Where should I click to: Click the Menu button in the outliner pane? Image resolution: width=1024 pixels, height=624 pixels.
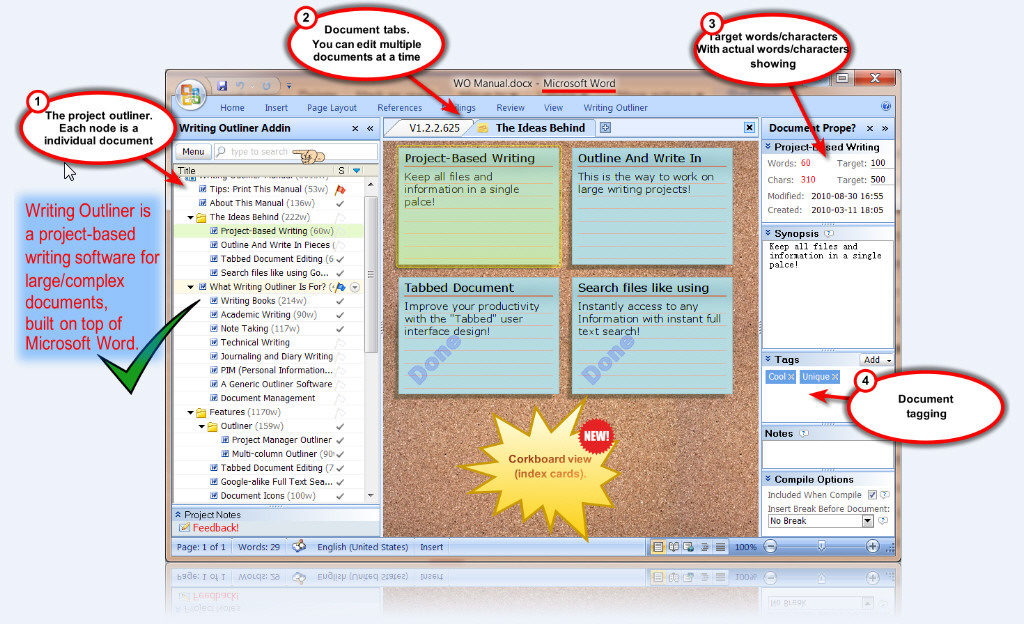tap(193, 152)
